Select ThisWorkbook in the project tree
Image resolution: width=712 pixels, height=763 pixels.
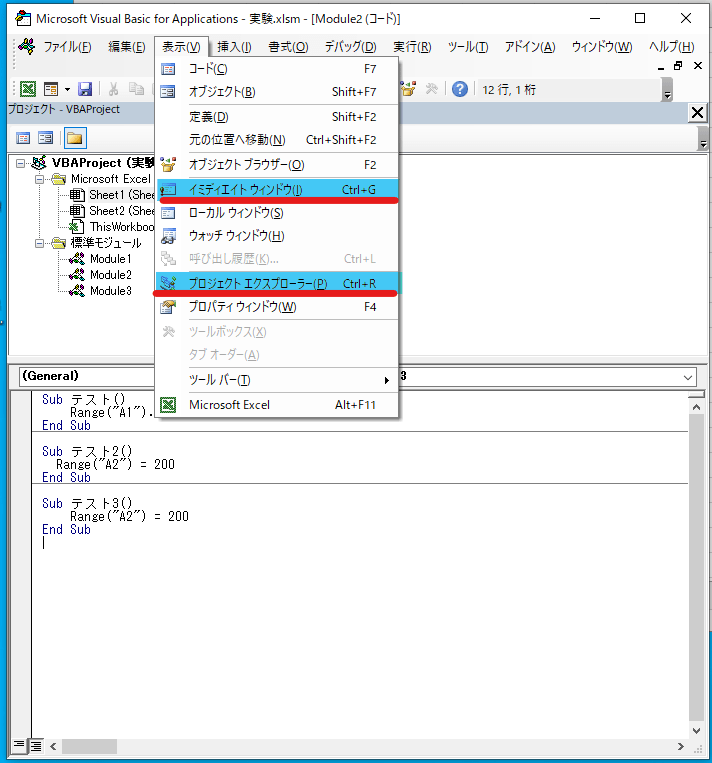[x=121, y=227]
